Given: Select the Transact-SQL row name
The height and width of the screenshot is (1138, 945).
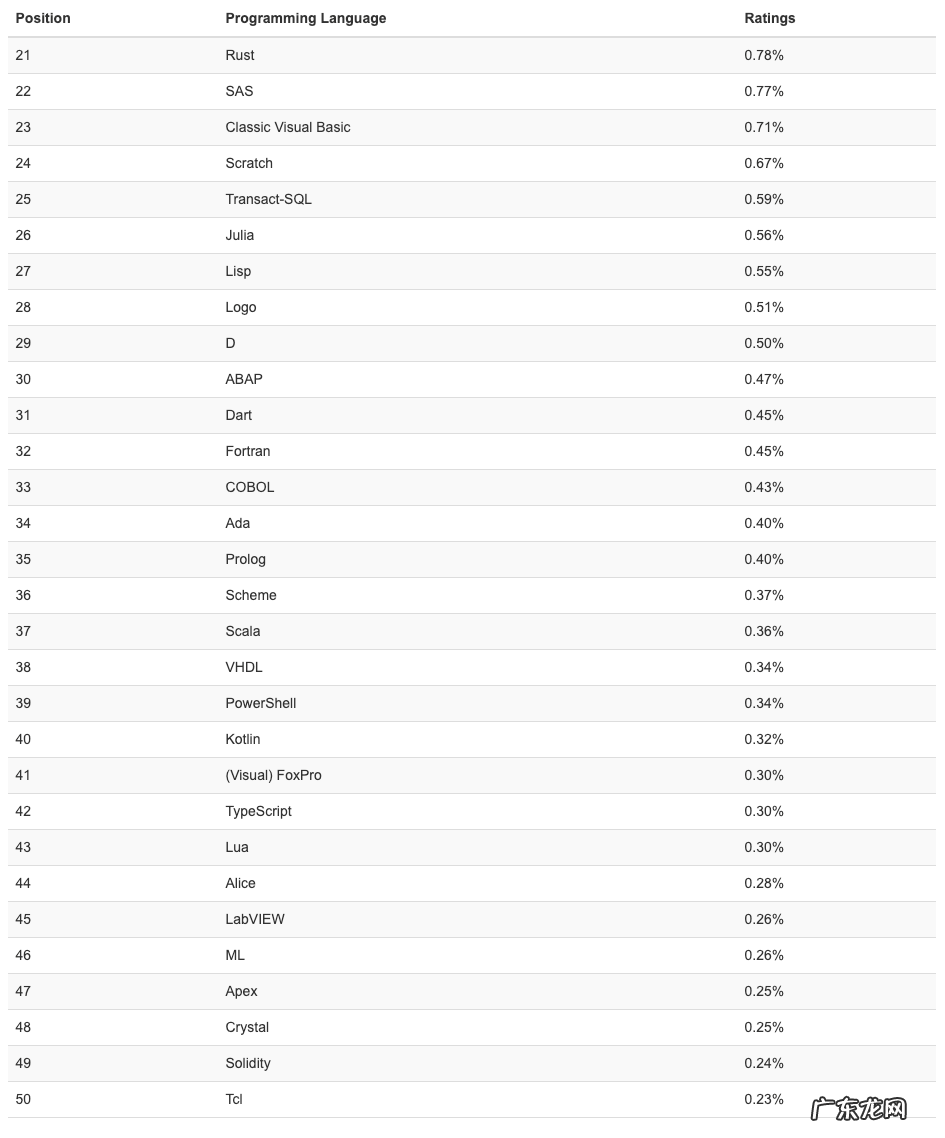Looking at the screenshot, I should [x=268, y=199].
